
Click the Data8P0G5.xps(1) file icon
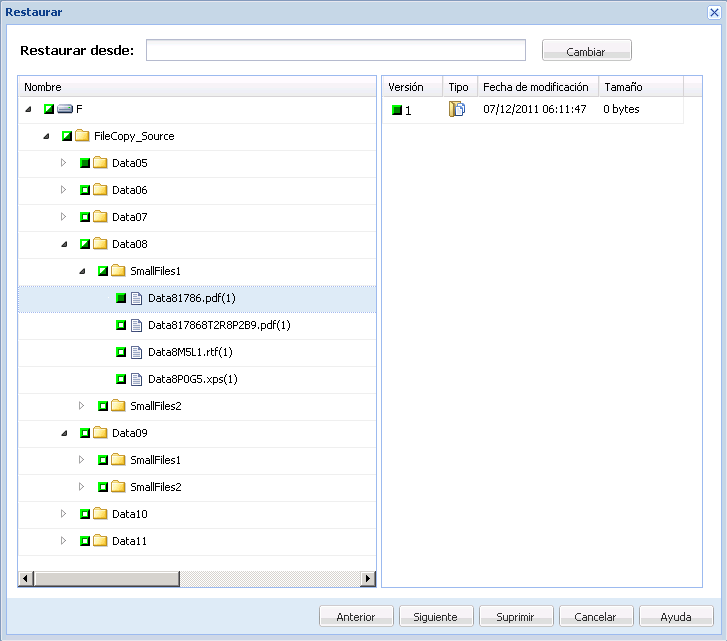[x=136, y=379]
